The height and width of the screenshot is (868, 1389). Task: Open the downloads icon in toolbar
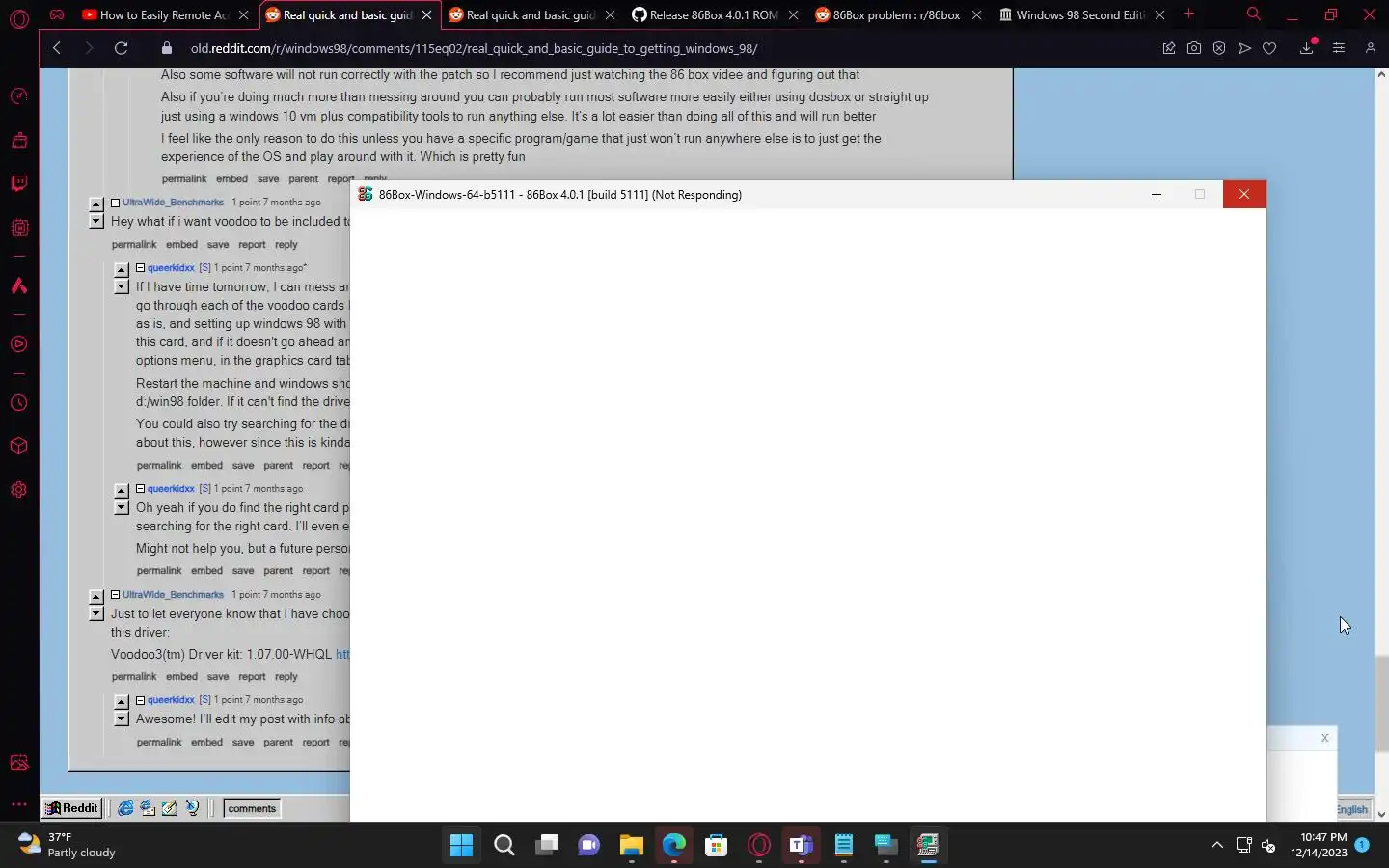[x=1307, y=48]
